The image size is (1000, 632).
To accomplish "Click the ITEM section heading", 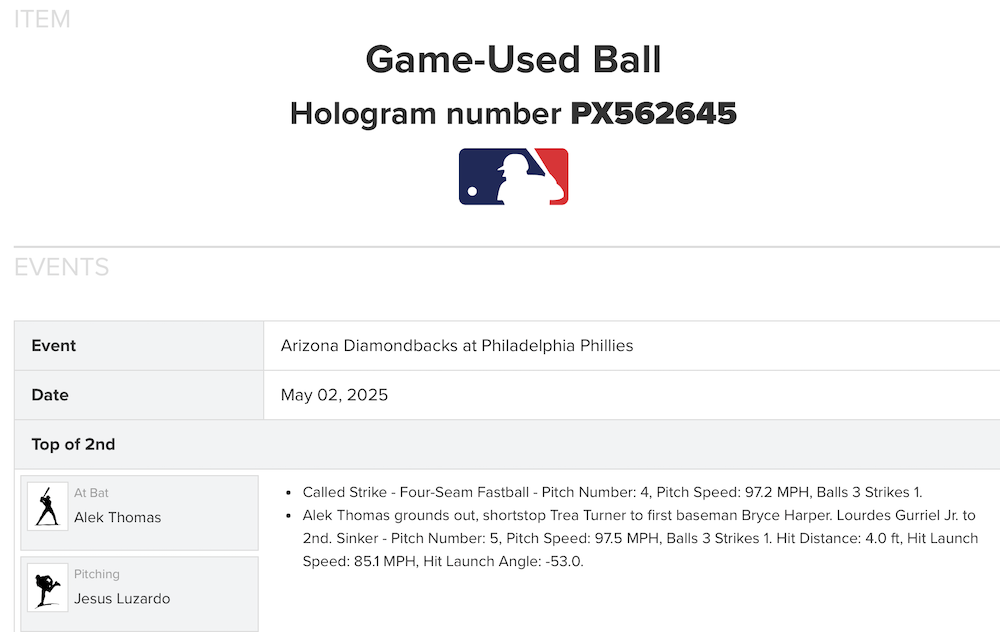I will pos(42,19).
